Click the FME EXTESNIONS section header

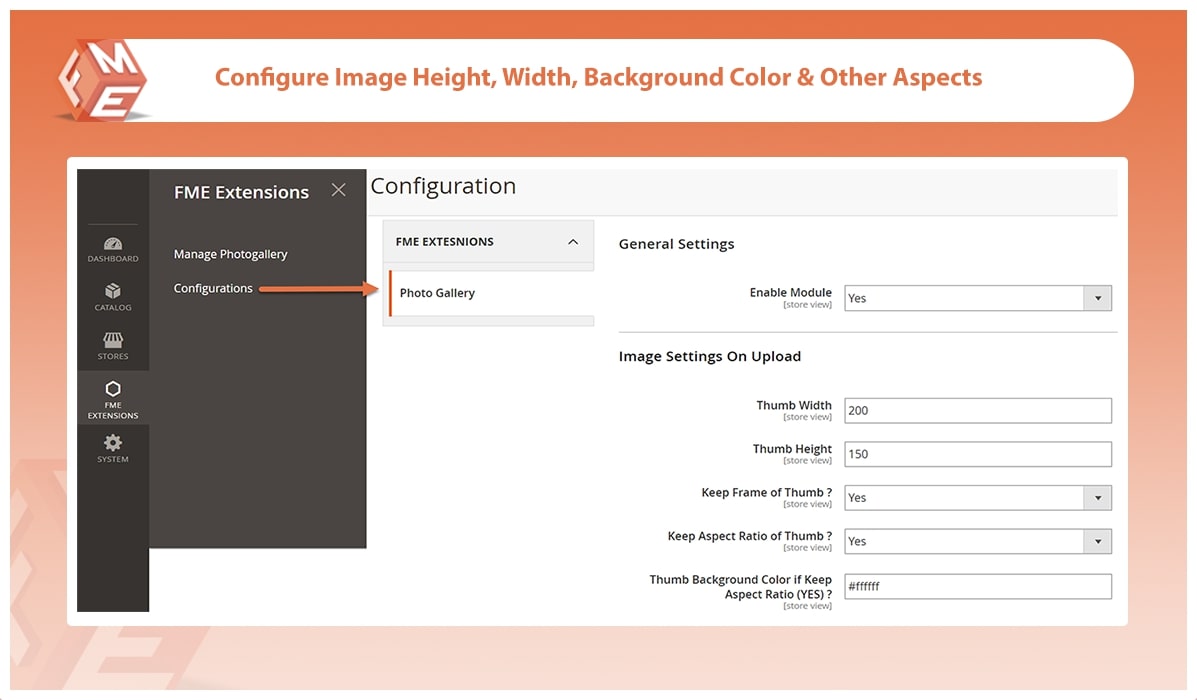445,242
